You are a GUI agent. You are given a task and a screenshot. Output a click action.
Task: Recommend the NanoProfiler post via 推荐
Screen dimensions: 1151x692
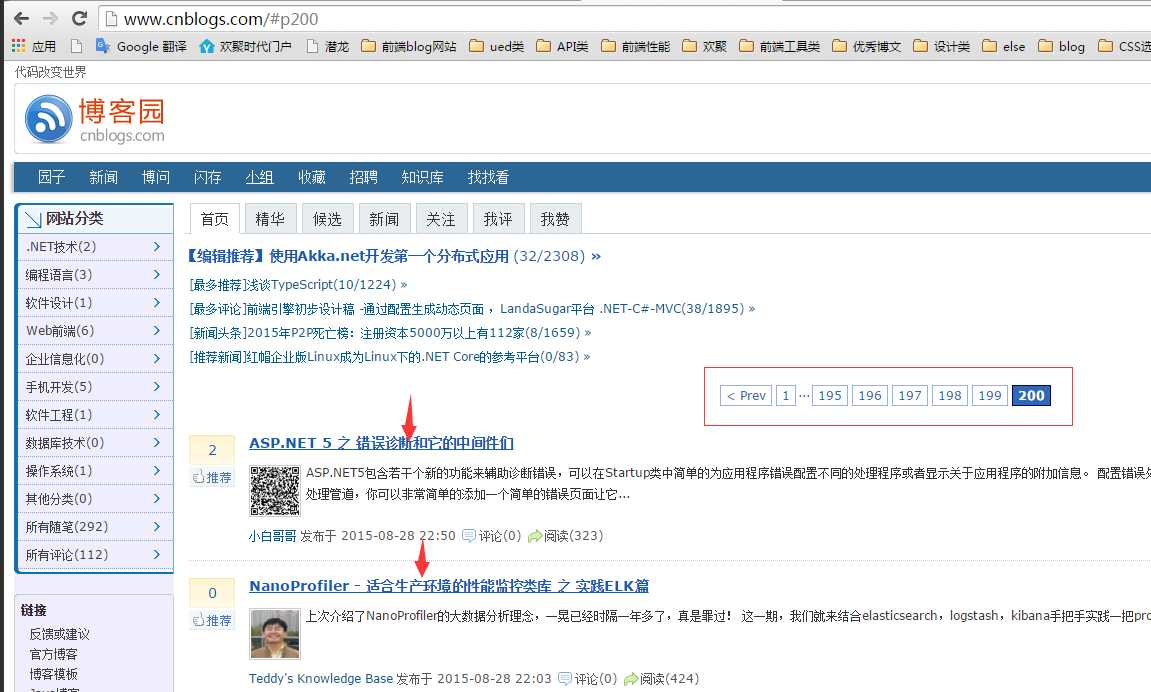click(212, 620)
